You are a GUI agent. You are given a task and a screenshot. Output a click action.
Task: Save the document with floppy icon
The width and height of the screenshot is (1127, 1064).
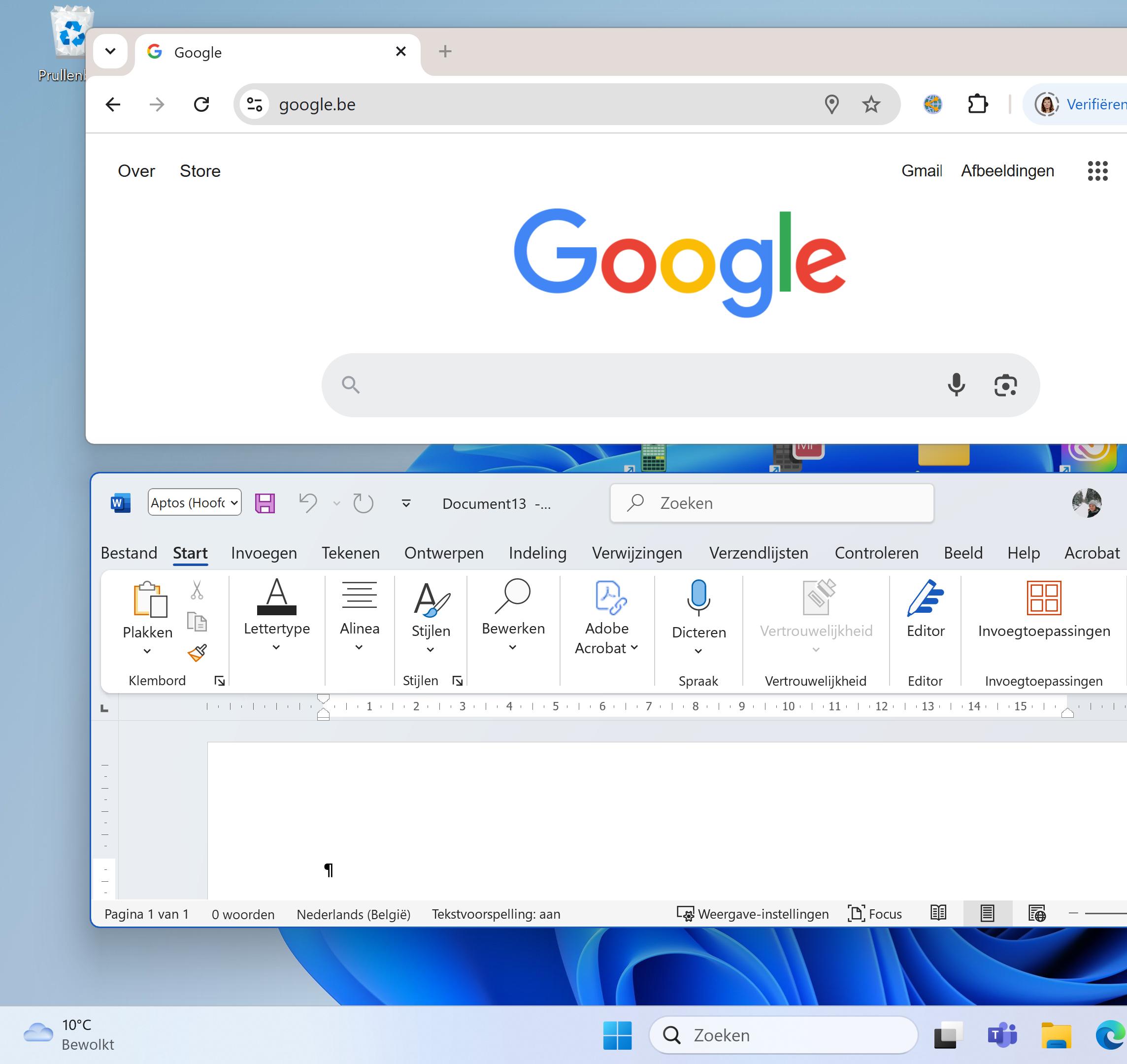[265, 503]
